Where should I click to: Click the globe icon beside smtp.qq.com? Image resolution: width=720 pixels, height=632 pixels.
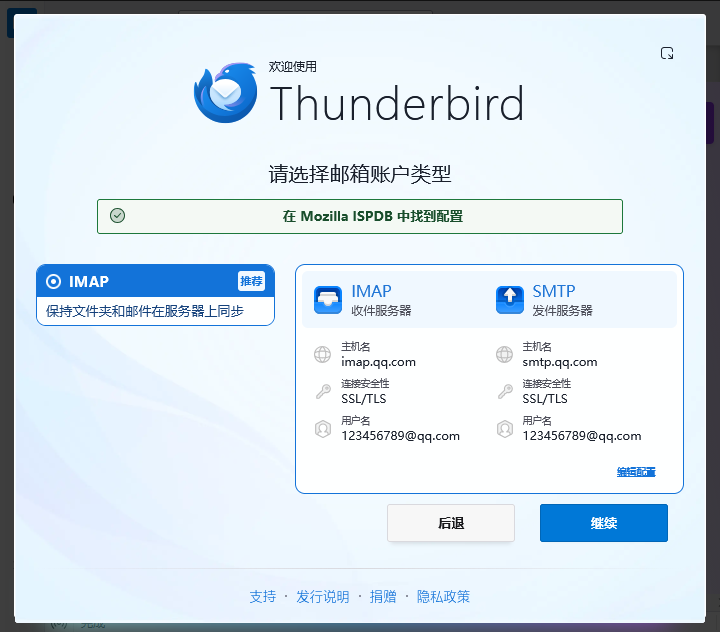point(504,355)
